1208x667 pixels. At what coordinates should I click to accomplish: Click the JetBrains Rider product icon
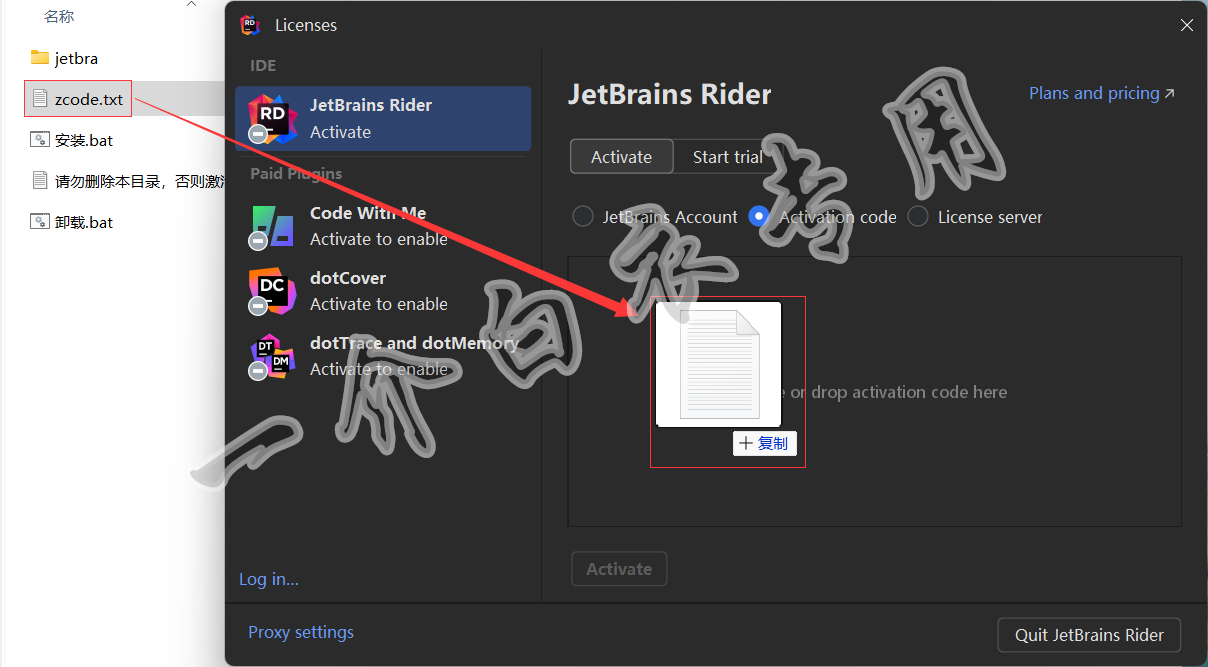[x=272, y=118]
